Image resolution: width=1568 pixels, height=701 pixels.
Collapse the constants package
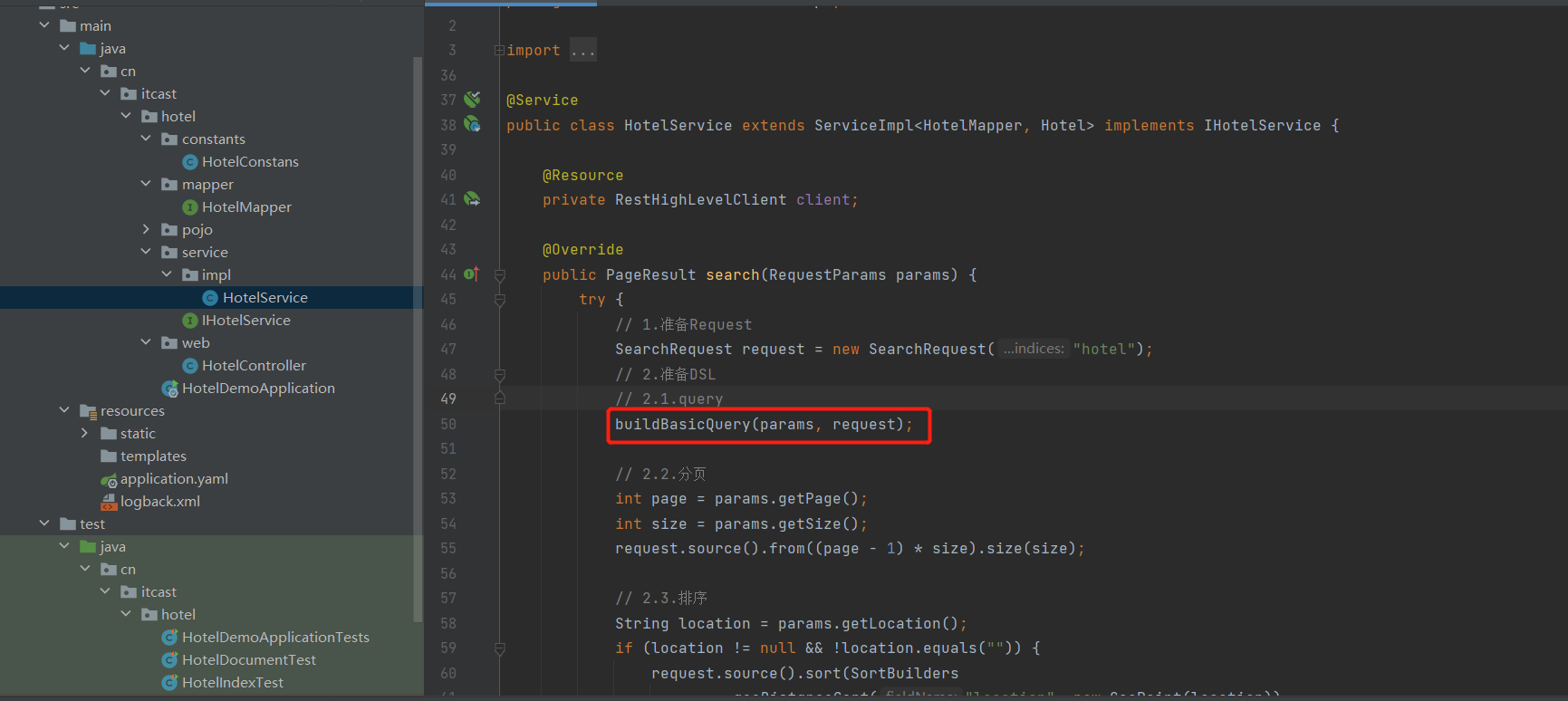click(146, 139)
